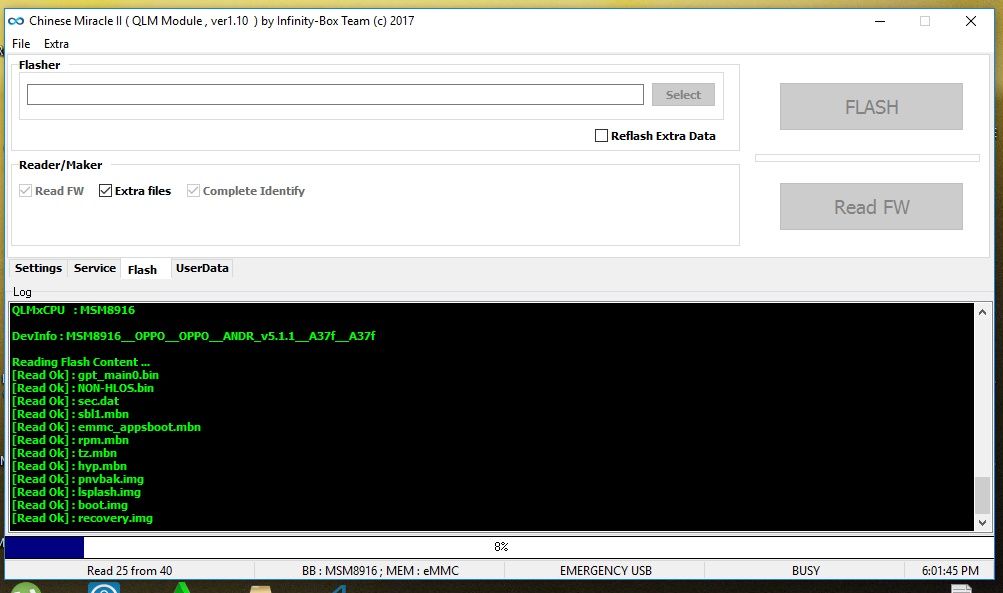Click the empty progress bar under the FLASH button
Image resolution: width=1003 pixels, height=593 pixels.
click(867, 158)
